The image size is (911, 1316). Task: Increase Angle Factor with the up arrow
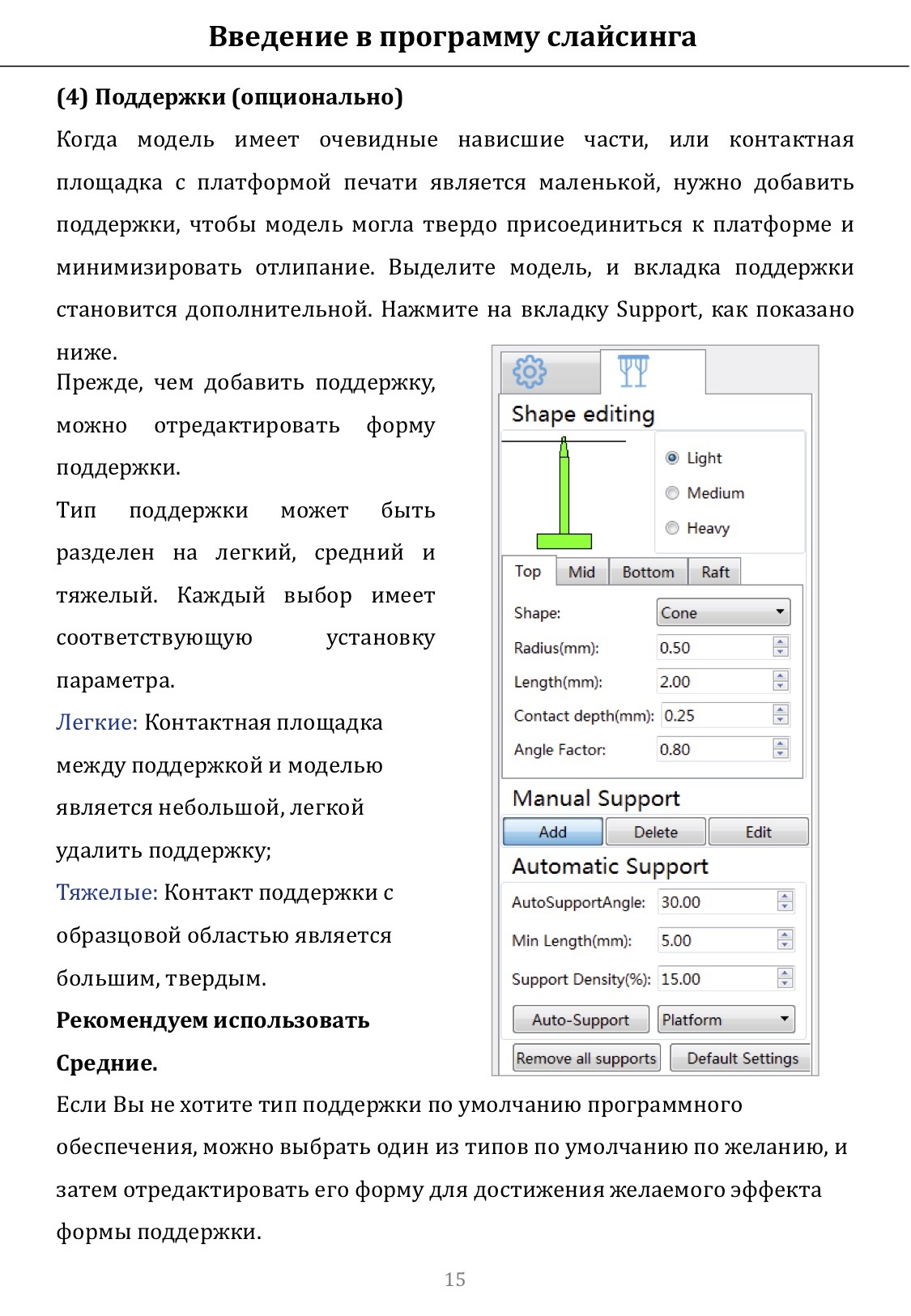coord(781,743)
